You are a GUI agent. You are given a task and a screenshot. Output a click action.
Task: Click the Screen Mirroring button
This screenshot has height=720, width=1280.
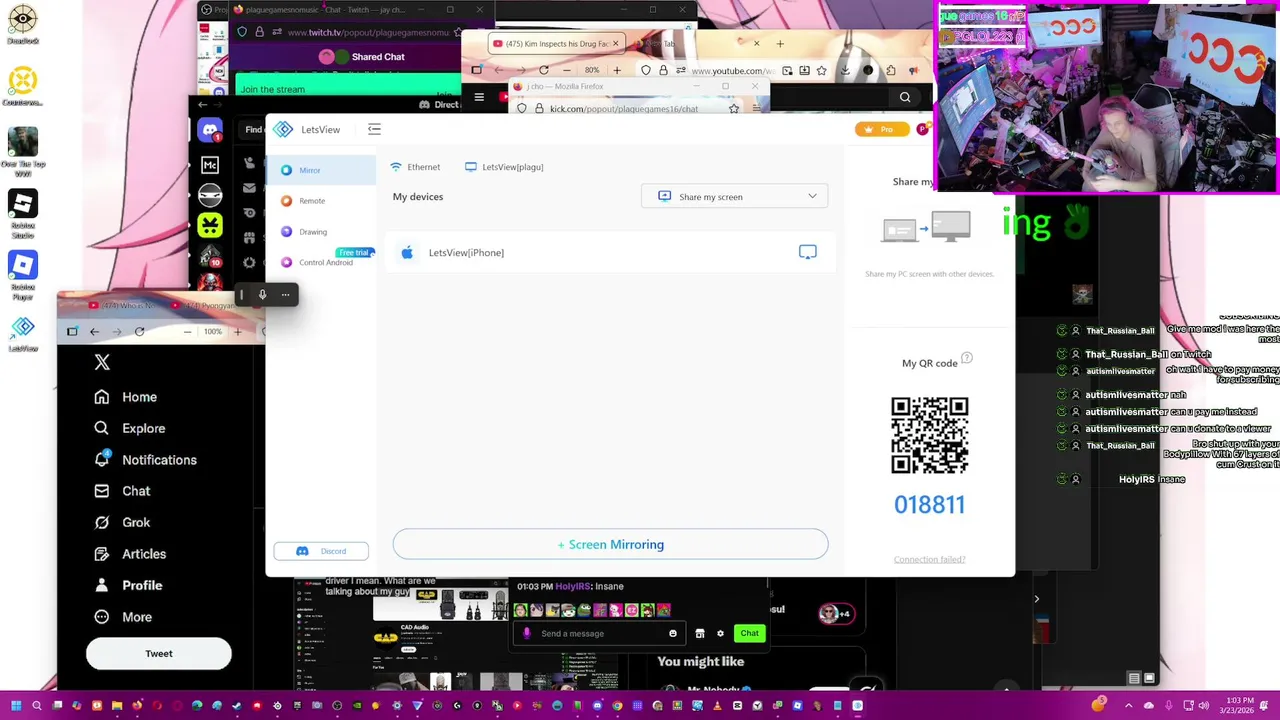tap(610, 544)
